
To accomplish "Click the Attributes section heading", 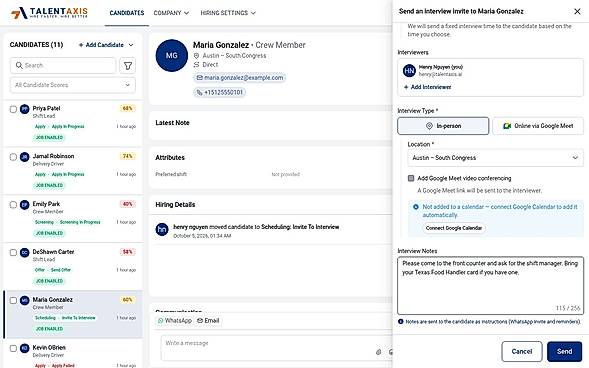I will [170, 158].
